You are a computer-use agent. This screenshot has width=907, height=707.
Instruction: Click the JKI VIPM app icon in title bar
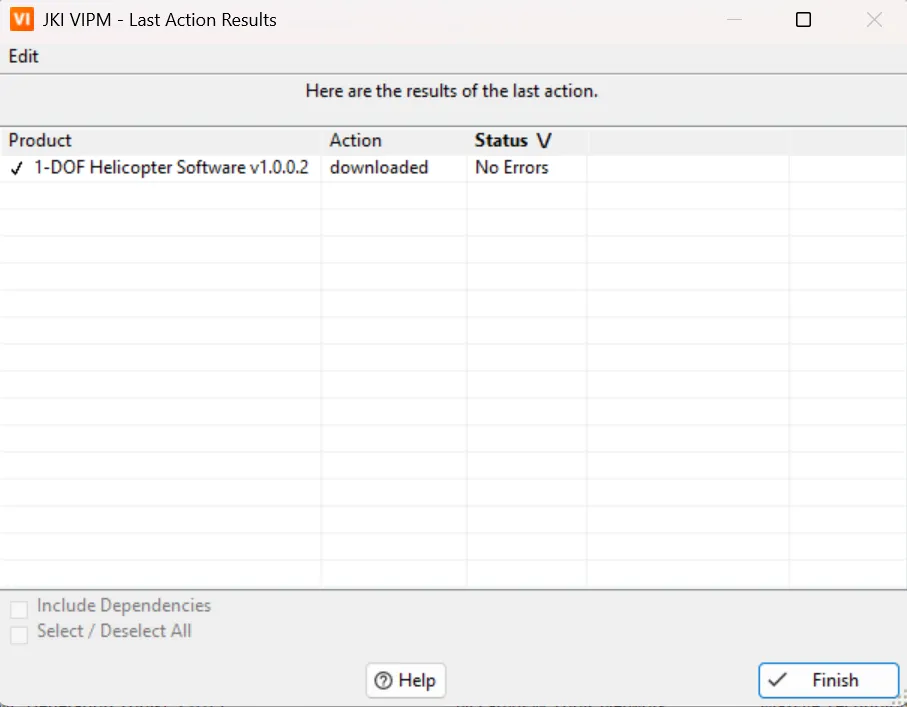pos(21,19)
